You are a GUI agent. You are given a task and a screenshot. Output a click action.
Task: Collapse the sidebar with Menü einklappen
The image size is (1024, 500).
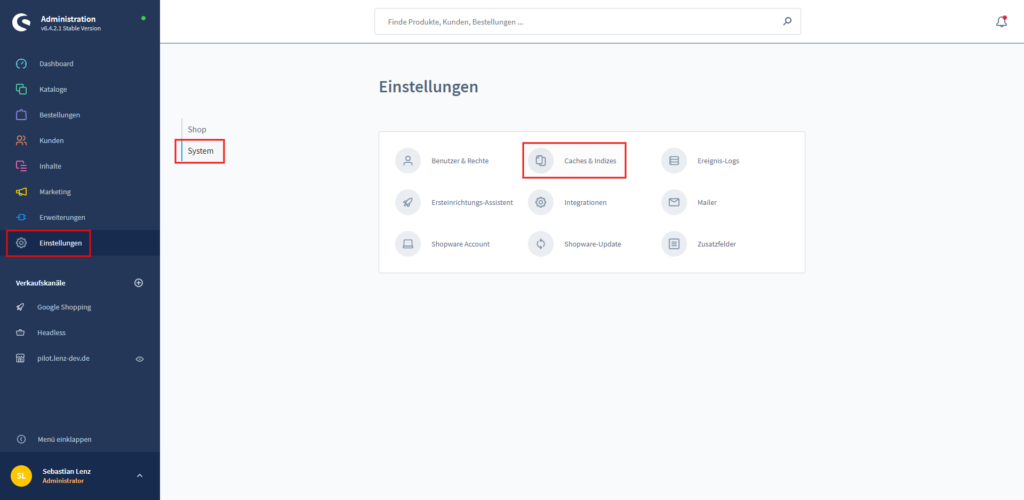coord(66,439)
